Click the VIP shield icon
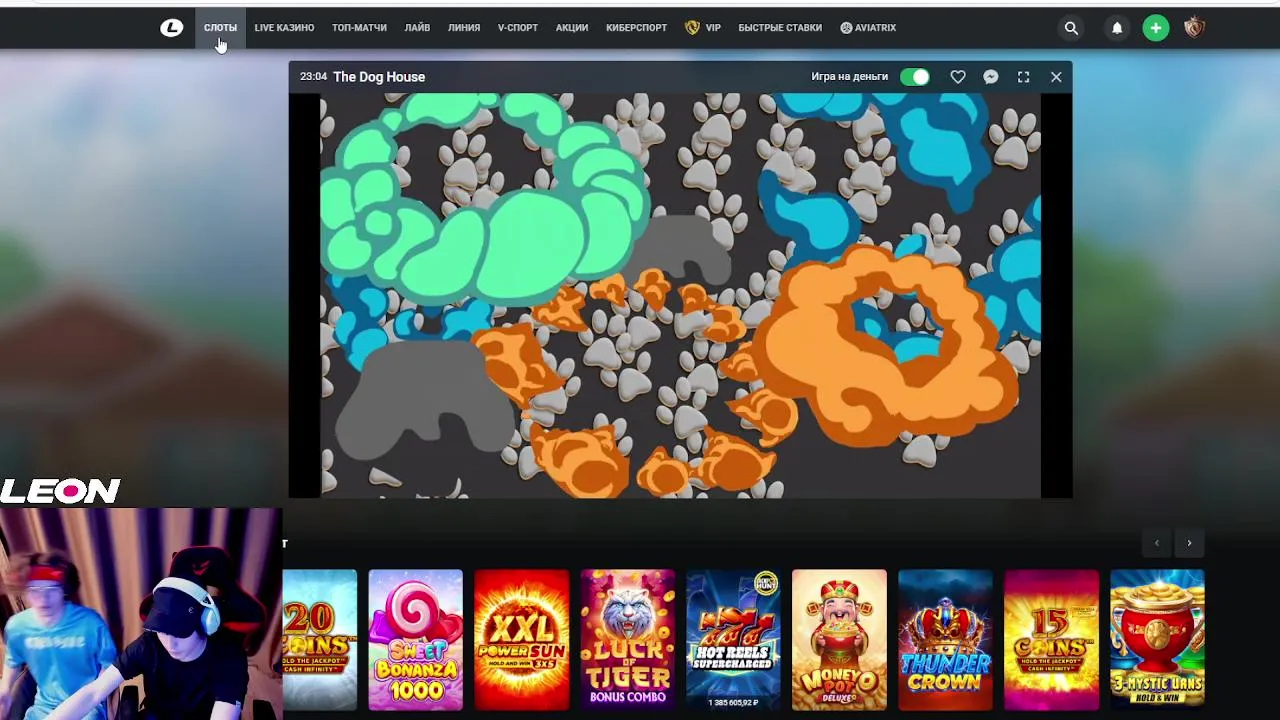 (x=692, y=28)
